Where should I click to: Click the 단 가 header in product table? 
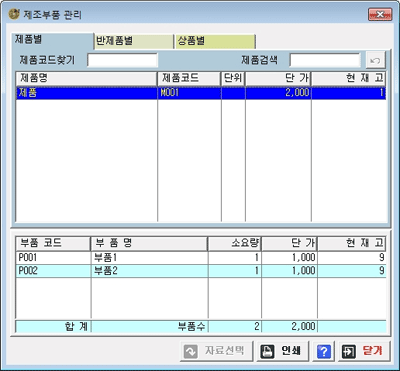(278, 78)
